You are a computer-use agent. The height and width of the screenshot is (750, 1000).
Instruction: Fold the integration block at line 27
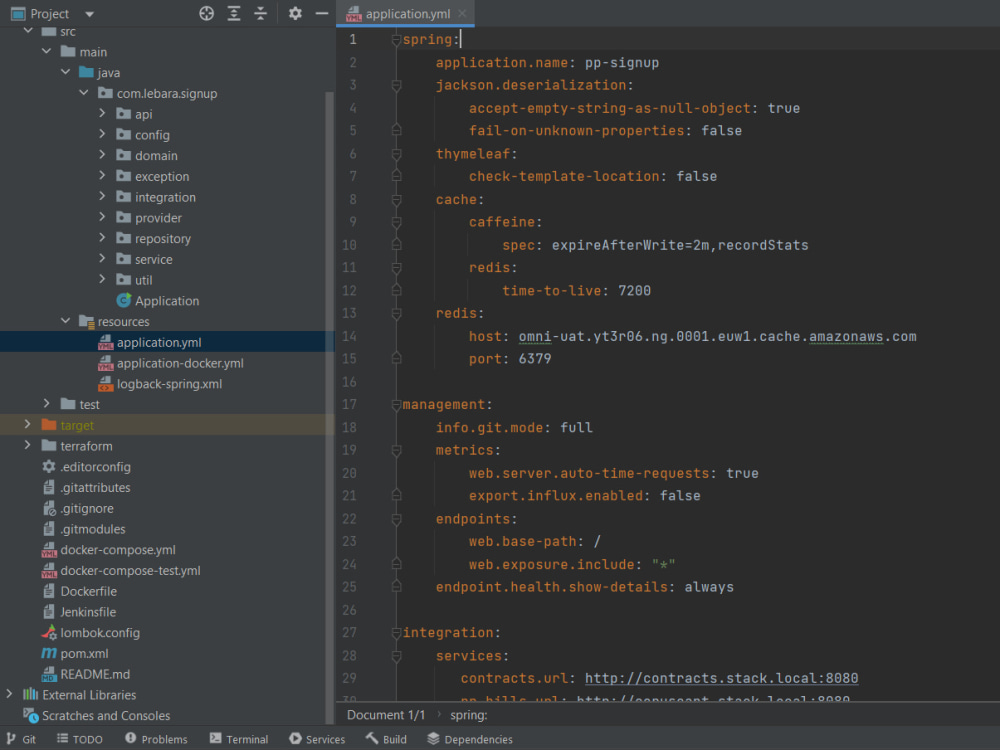396,633
